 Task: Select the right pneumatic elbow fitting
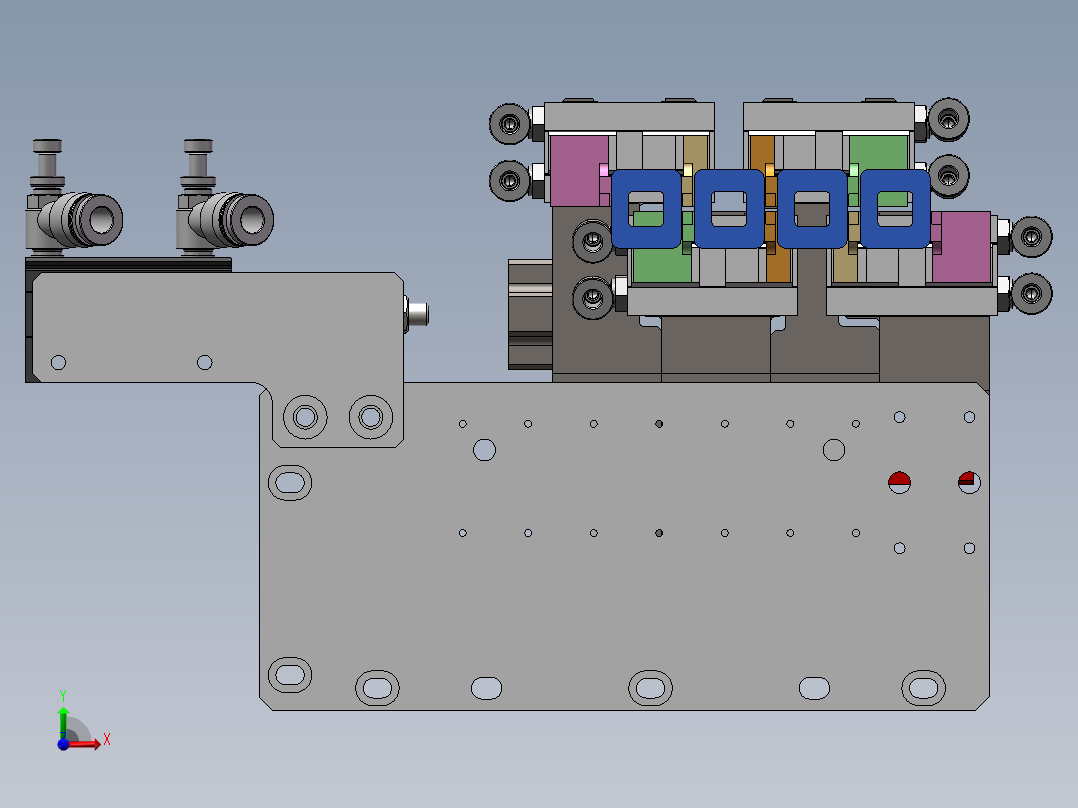click(x=225, y=198)
